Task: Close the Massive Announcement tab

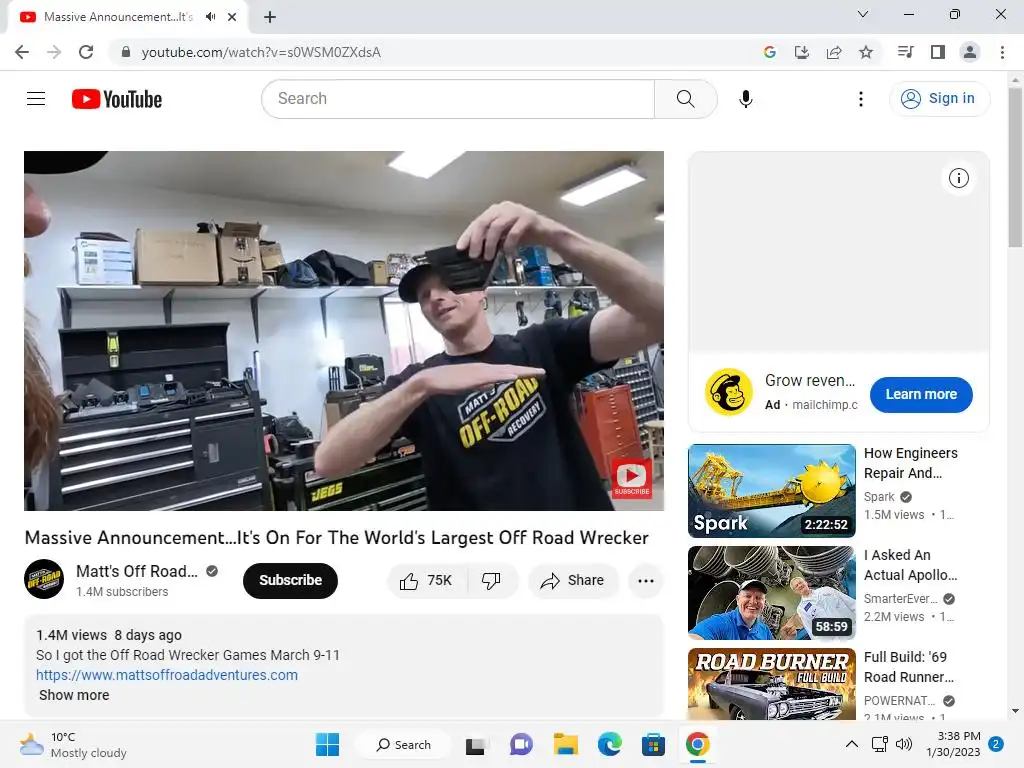Action: pyautogui.click(x=232, y=17)
